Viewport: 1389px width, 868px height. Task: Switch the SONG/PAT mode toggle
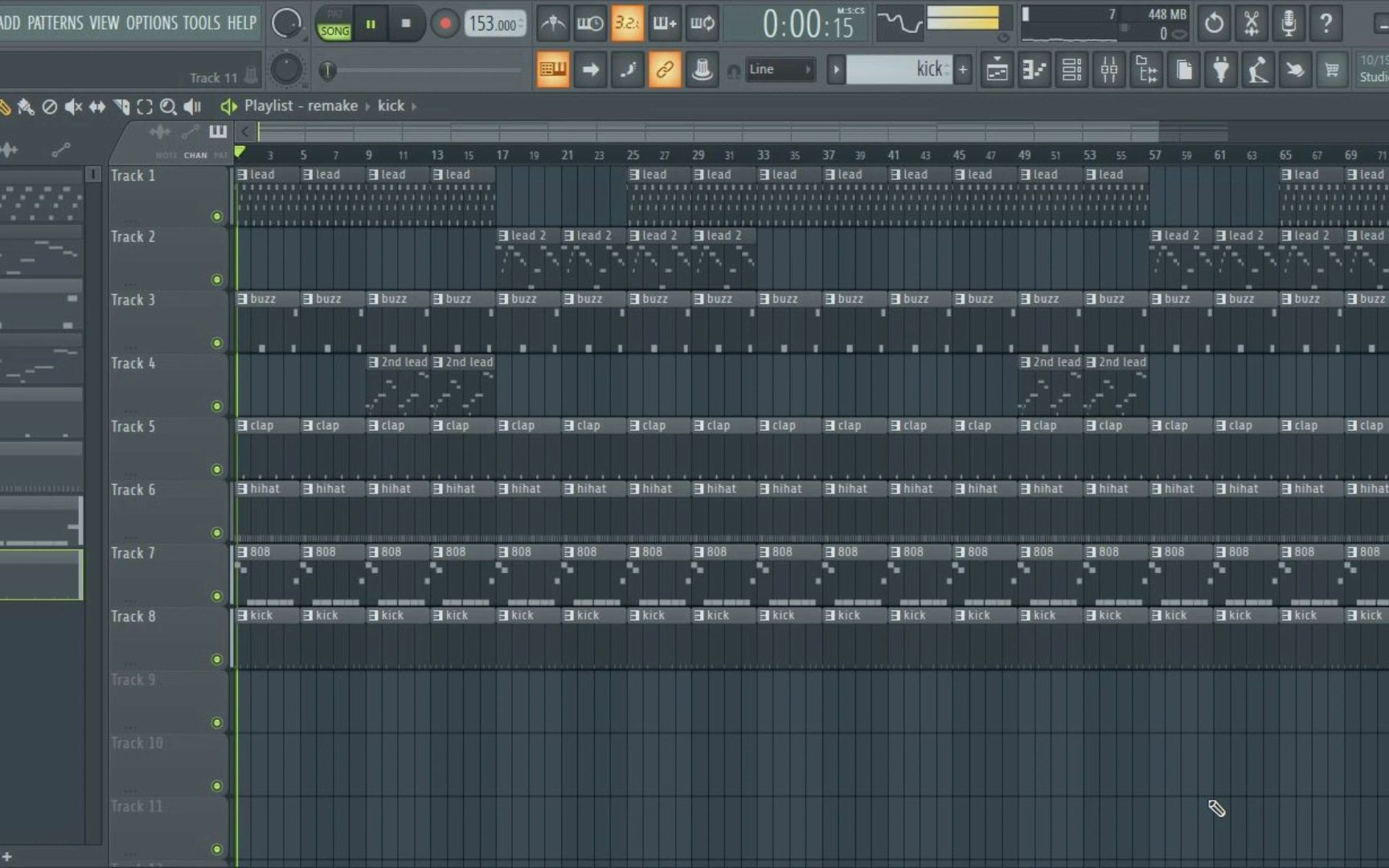coord(334,24)
